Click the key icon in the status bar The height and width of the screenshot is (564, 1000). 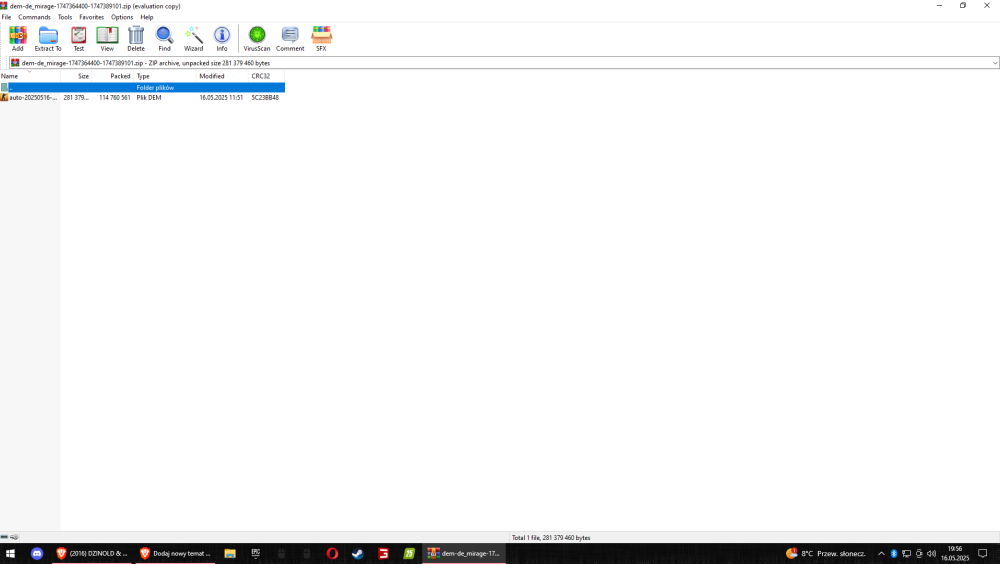click(x=14, y=537)
